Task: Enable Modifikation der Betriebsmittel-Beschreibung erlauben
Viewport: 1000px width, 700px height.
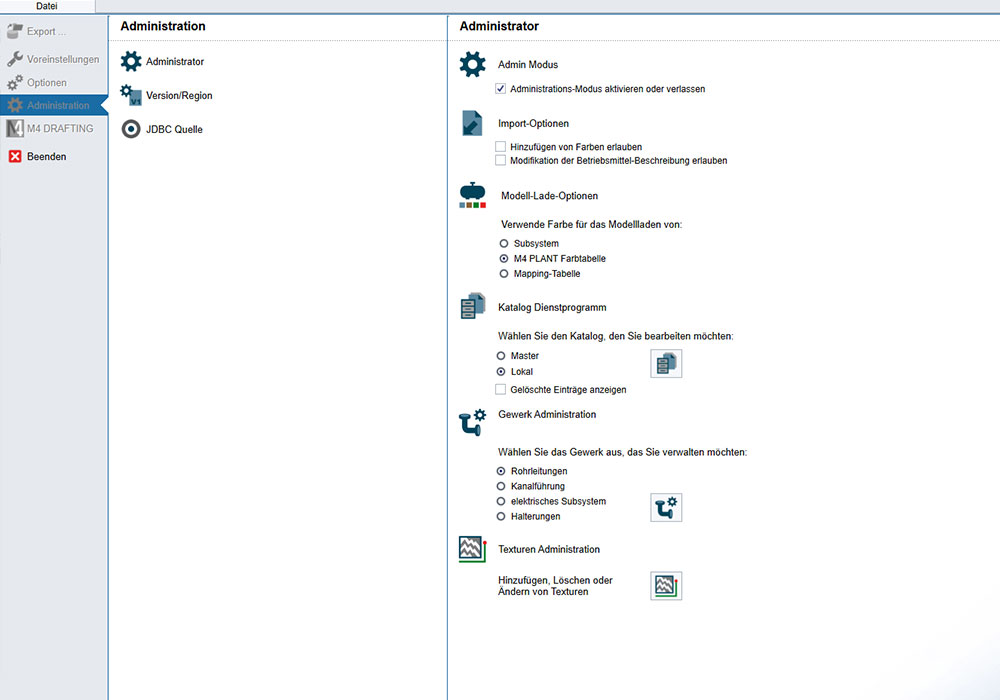Action: (501, 161)
